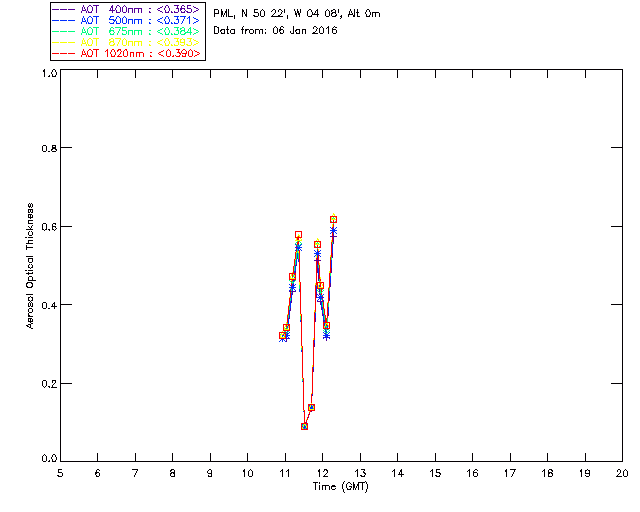Click the x-axis tick label 16
Image resolution: width=640 pixels, height=512 pixels.
[x=472, y=473]
